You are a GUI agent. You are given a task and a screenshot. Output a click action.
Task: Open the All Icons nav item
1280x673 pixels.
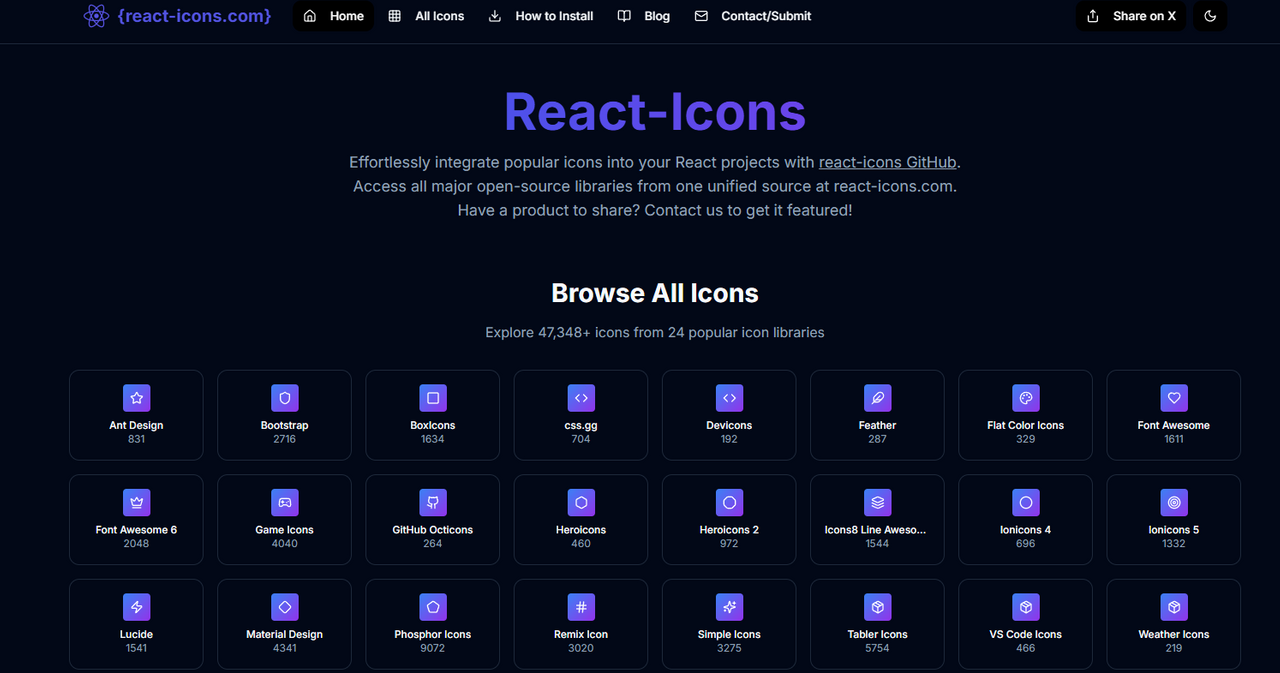(x=427, y=16)
